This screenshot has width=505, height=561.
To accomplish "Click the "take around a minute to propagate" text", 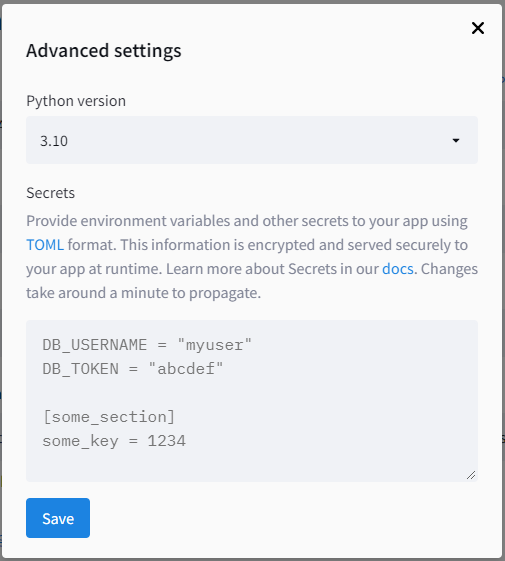I will click(144, 293).
